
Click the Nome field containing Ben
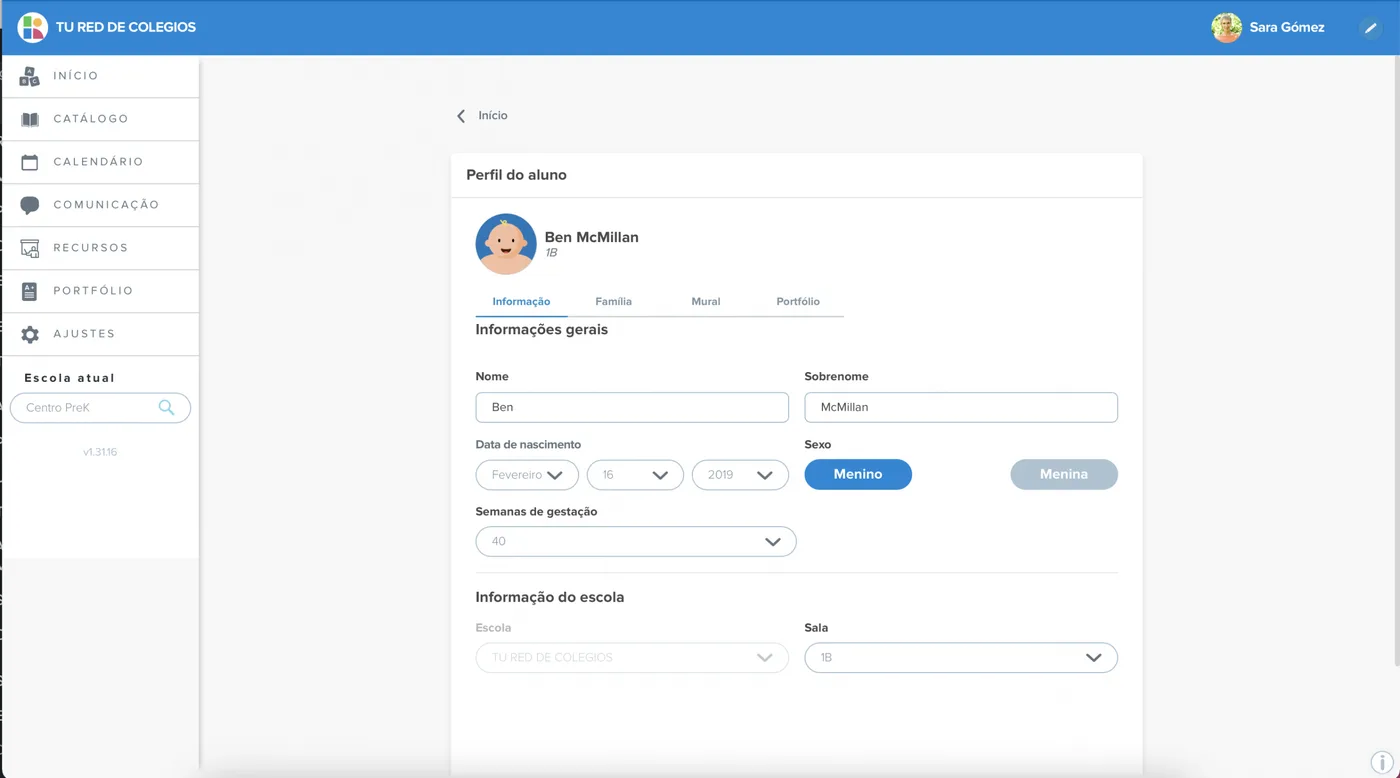point(632,407)
